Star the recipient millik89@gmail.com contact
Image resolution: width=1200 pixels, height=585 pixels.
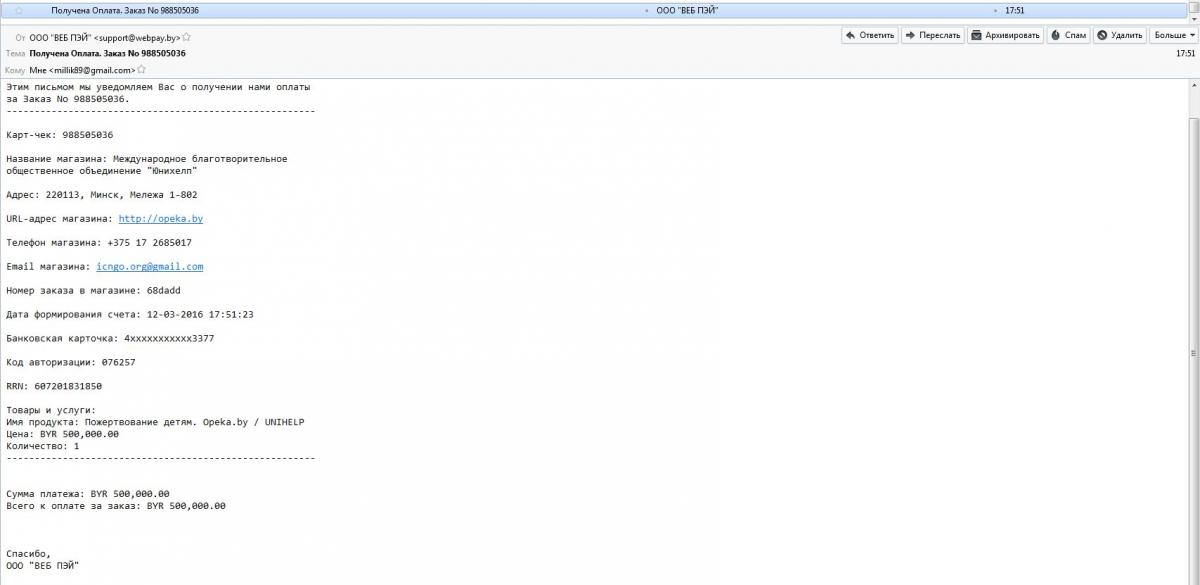pyautogui.click(x=141, y=71)
